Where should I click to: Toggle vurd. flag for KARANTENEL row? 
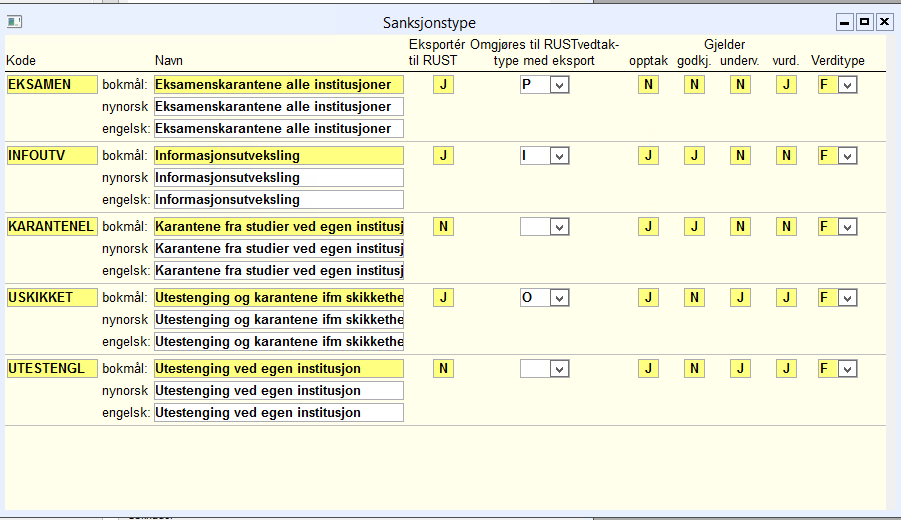click(x=786, y=226)
